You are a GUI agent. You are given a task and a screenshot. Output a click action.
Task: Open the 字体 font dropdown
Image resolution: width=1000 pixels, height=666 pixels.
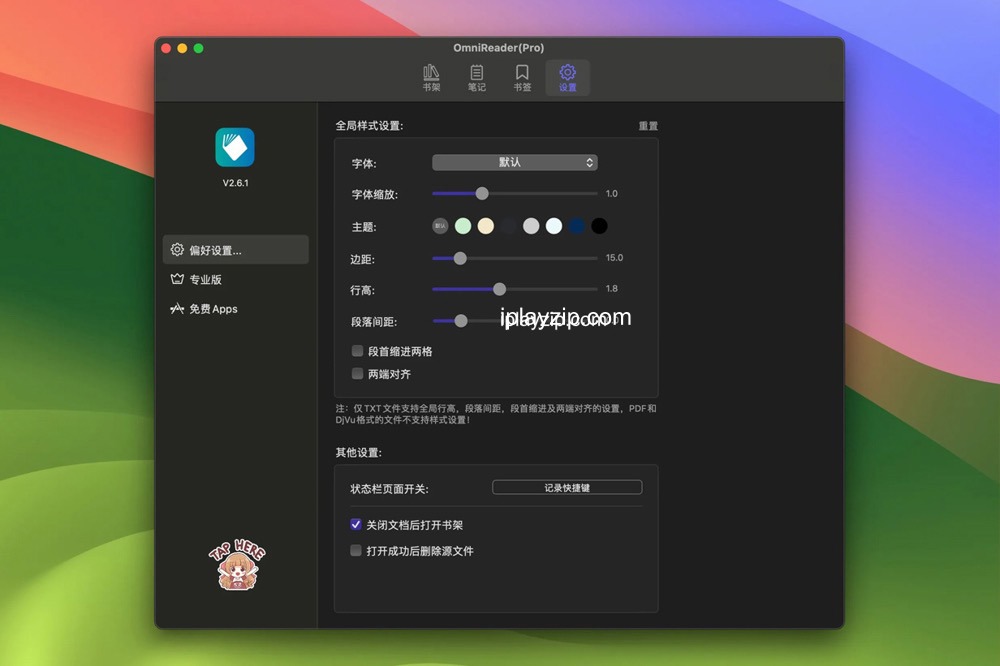[x=515, y=163]
